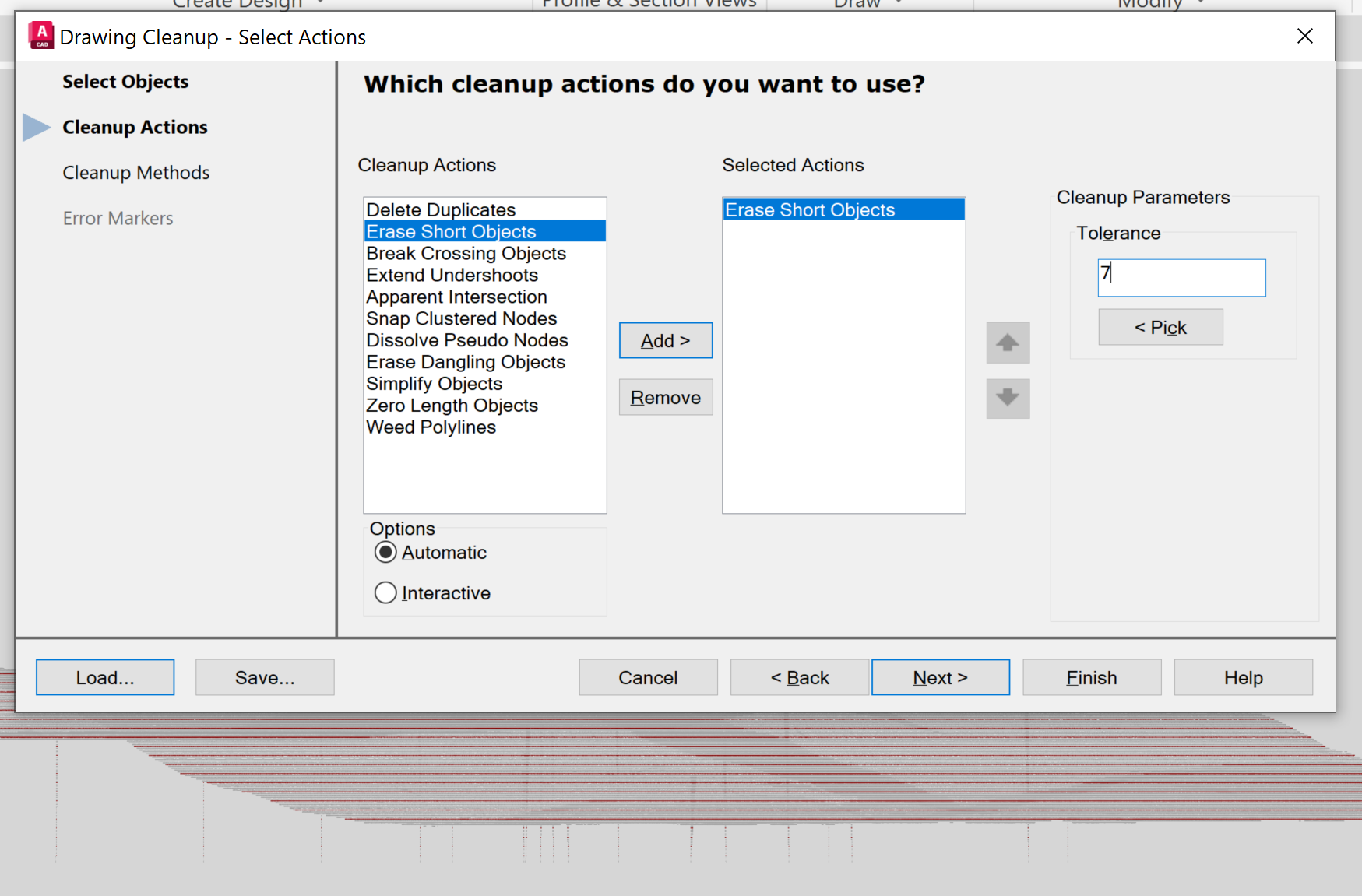Select Erase Dangling Objects action
Image resolution: width=1362 pixels, height=896 pixels.
point(484,363)
